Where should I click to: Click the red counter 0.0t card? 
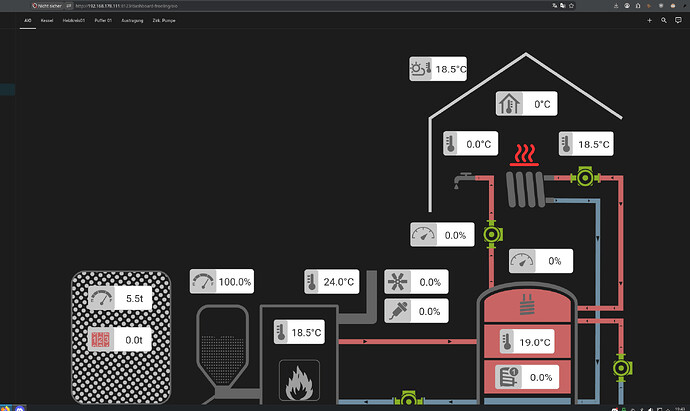120,340
